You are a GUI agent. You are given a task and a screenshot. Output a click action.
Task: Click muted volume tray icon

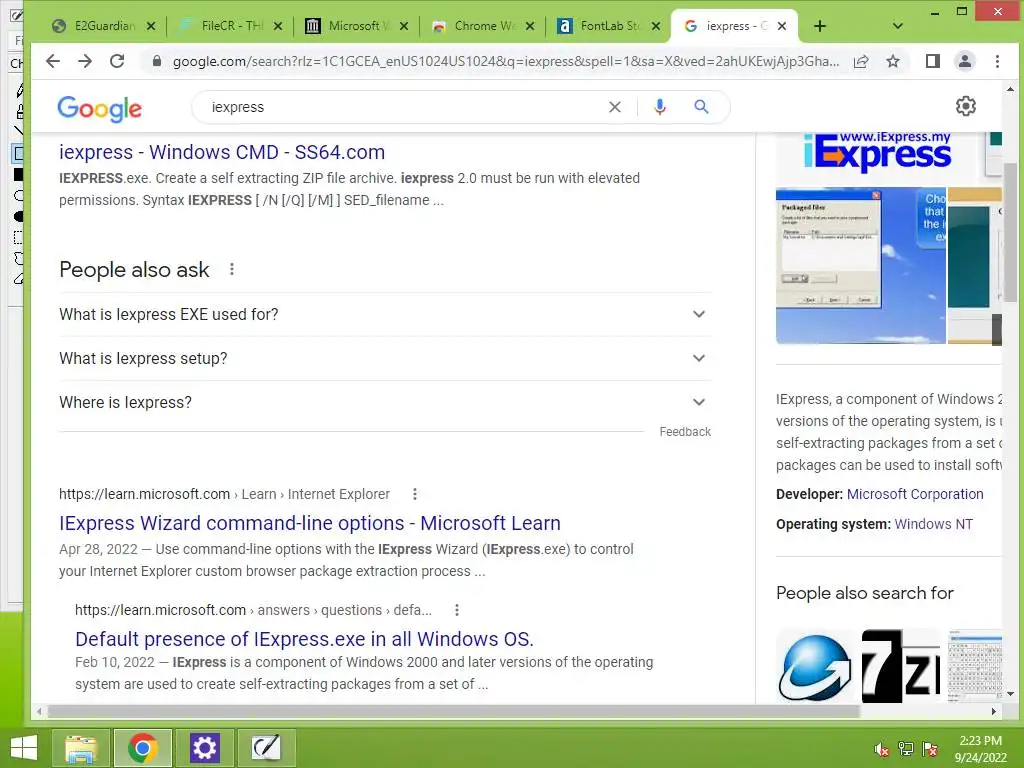pyautogui.click(x=881, y=749)
